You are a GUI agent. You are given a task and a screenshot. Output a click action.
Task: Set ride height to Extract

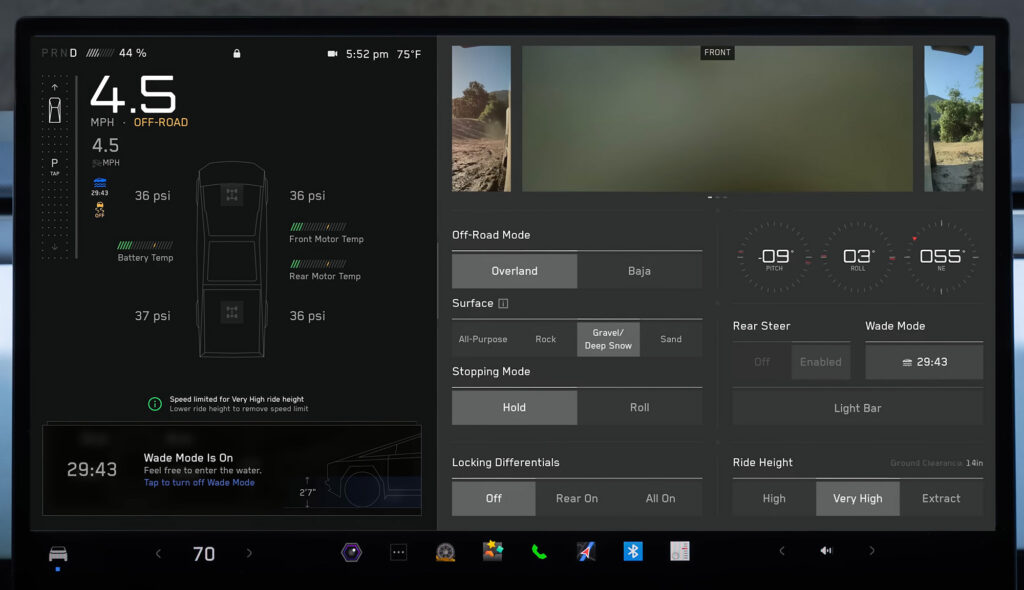(941, 498)
